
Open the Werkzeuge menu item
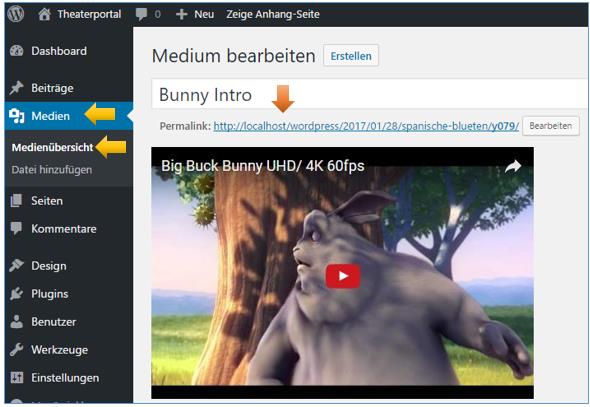[59, 350]
